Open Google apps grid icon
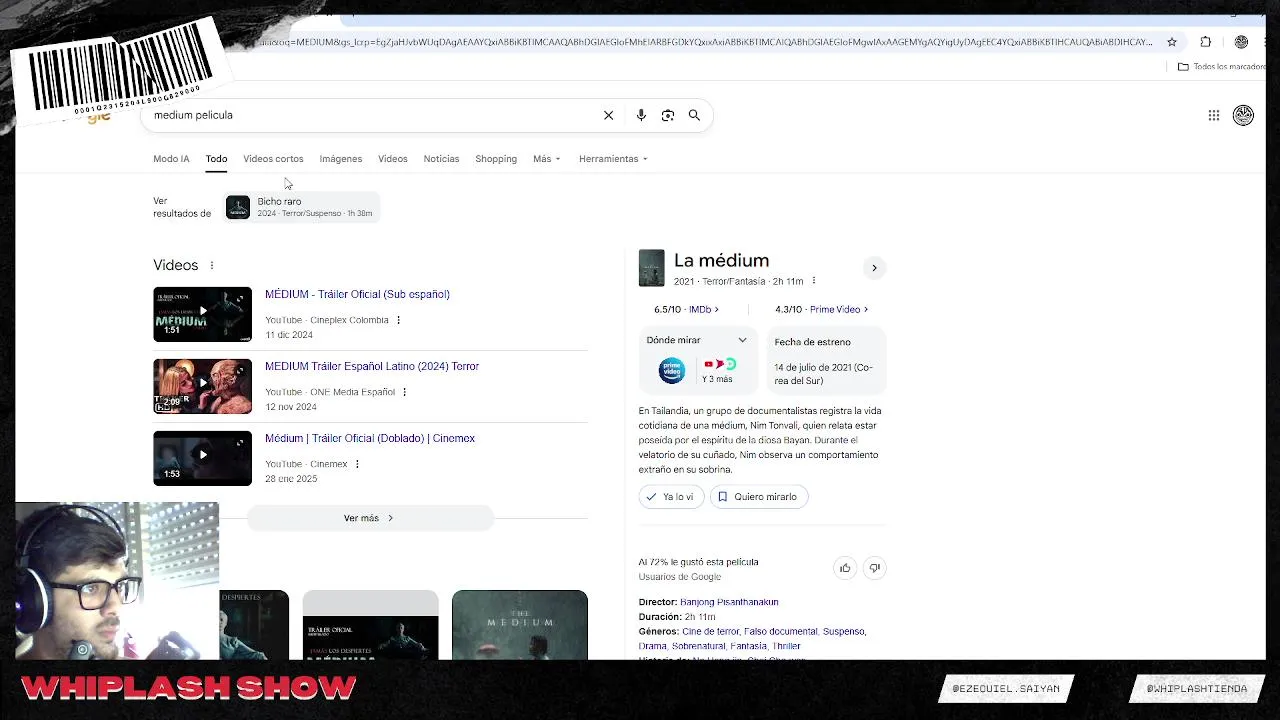 (x=1214, y=115)
